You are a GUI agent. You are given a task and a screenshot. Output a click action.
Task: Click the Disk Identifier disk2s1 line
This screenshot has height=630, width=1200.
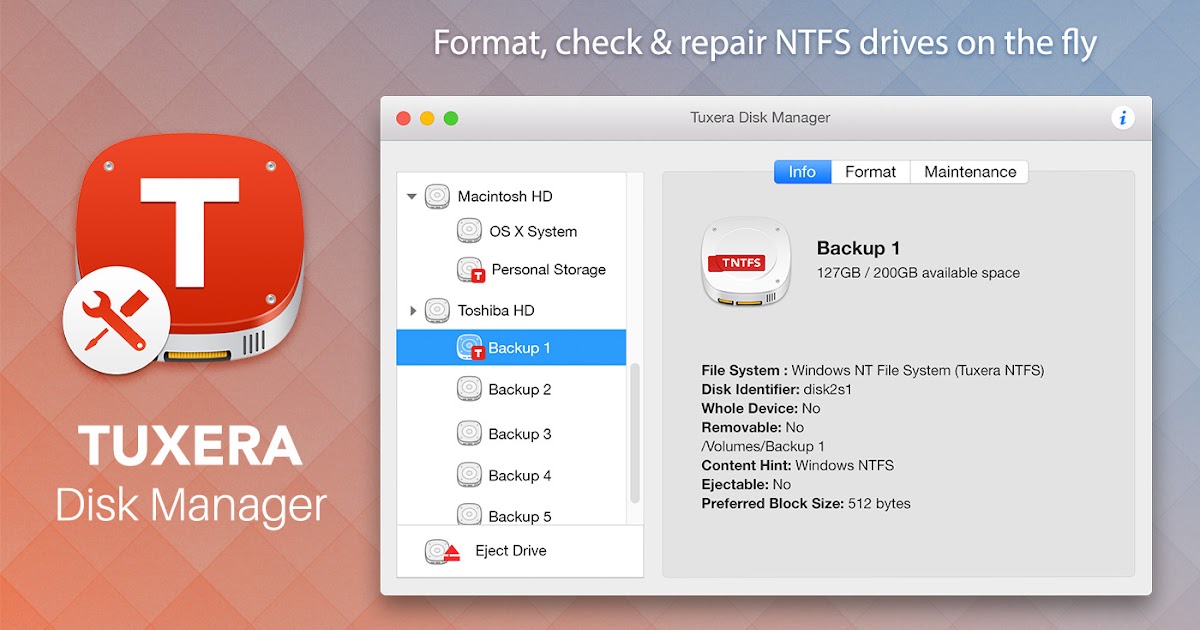[776, 389]
